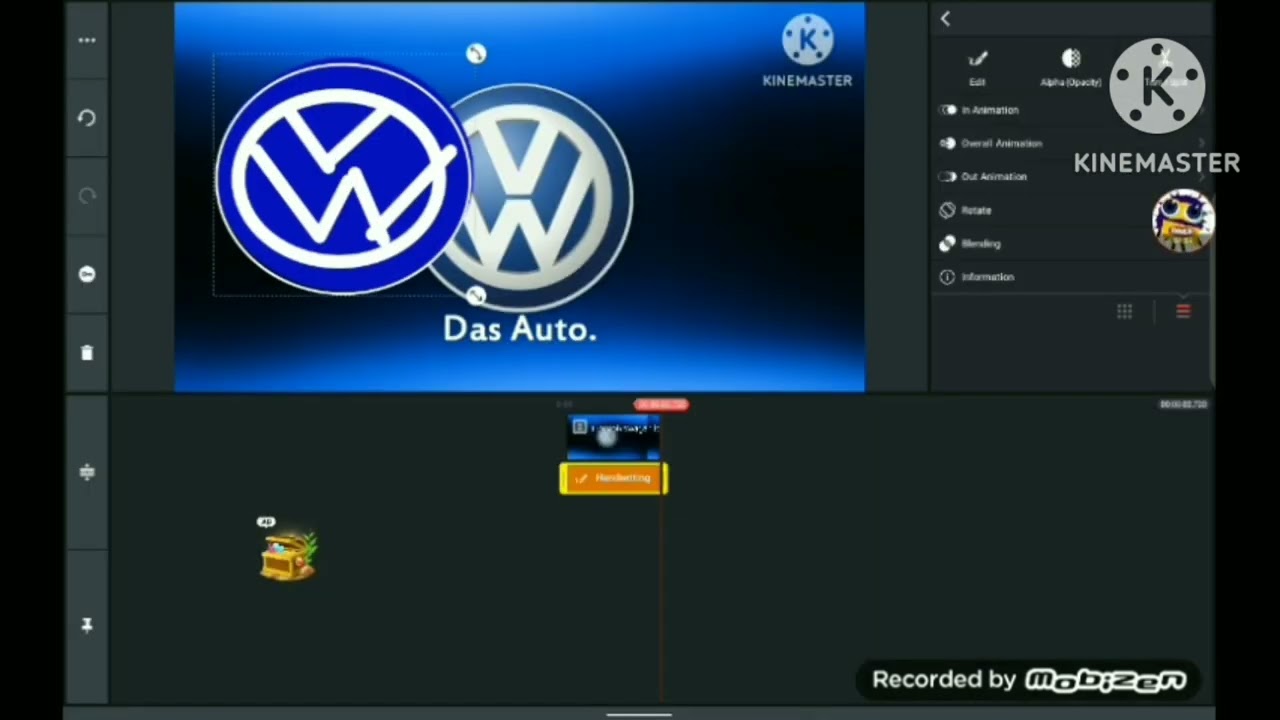This screenshot has width=1280, height=720.
Task: Click the pin icon at bottom left
Action: pyautogui.click(x=87, y=625)
